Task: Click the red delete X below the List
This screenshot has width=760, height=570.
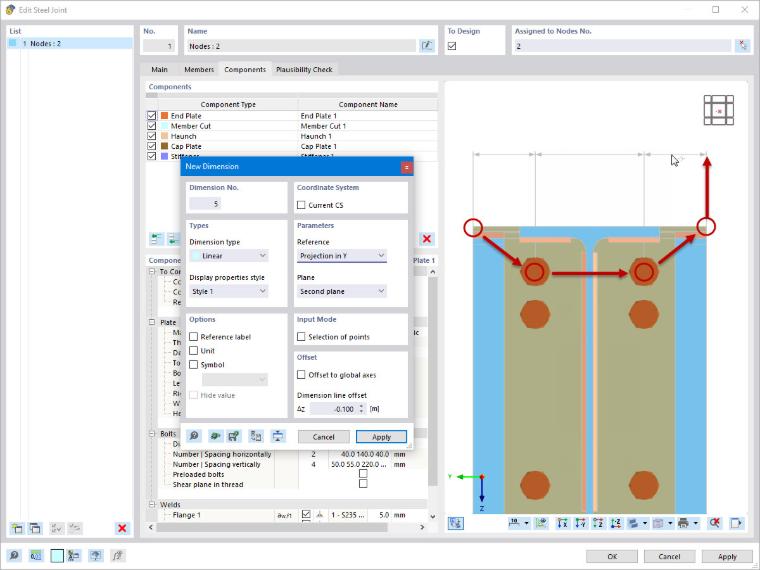Action: (122, 528)
